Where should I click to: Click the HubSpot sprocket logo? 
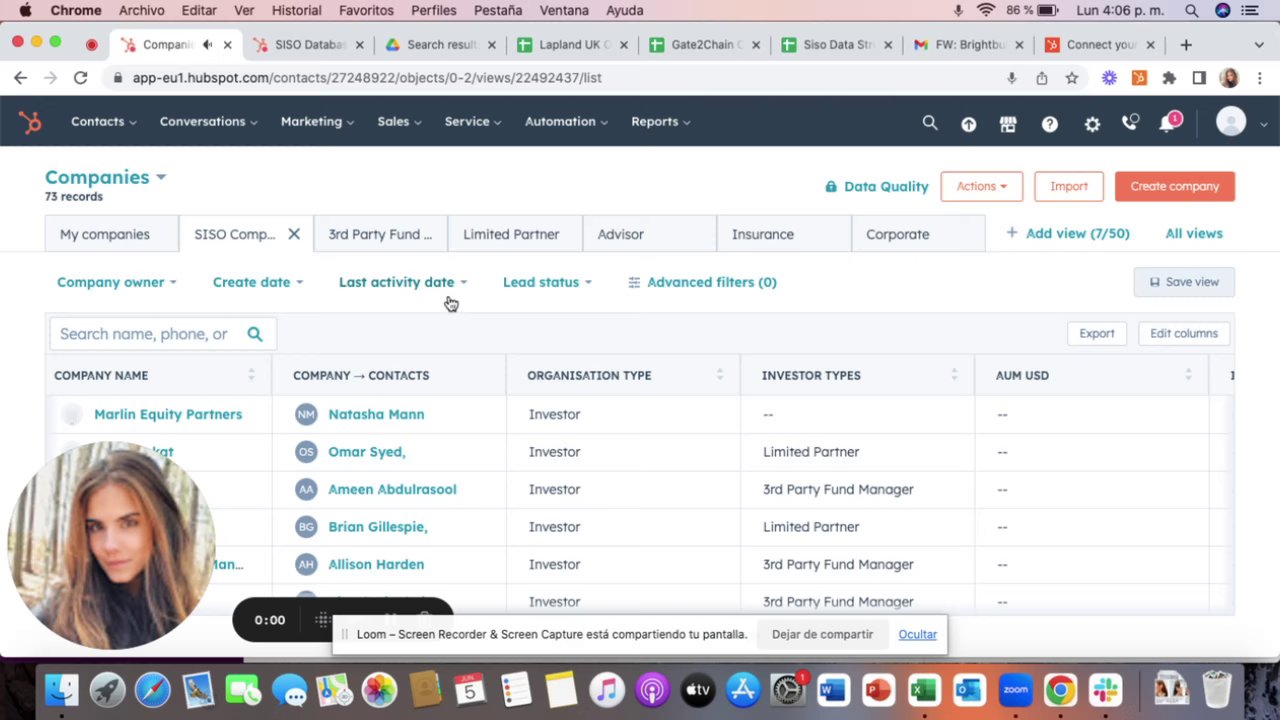coord(30,122)
